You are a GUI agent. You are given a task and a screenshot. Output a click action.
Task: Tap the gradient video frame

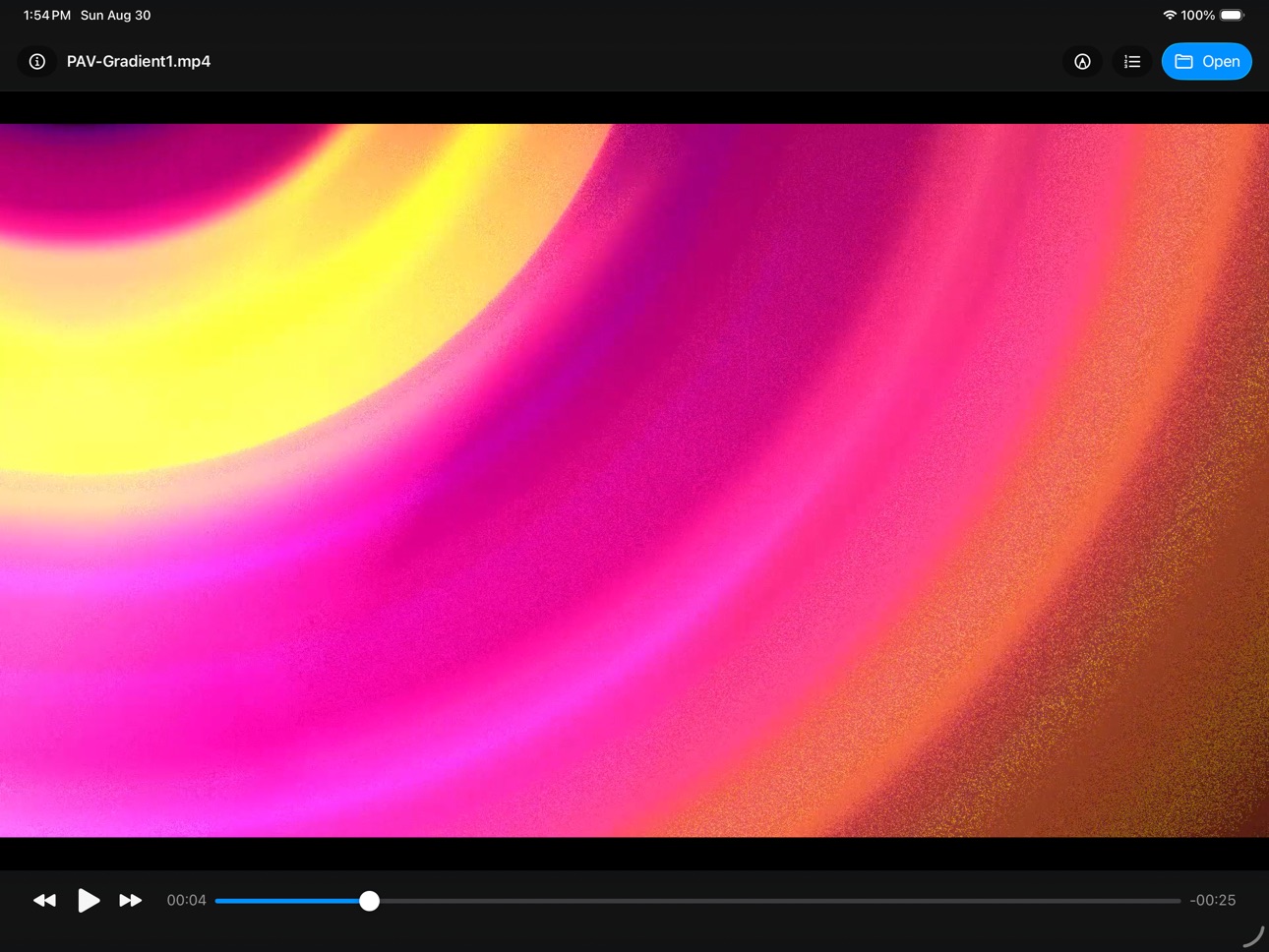634,480
